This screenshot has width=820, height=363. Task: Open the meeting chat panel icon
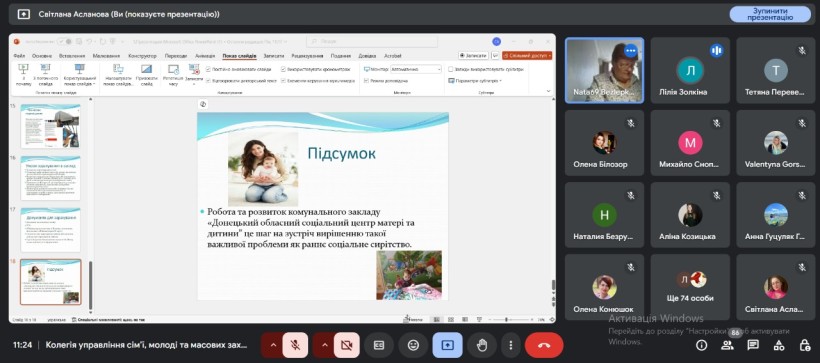(x=753, y=345)
